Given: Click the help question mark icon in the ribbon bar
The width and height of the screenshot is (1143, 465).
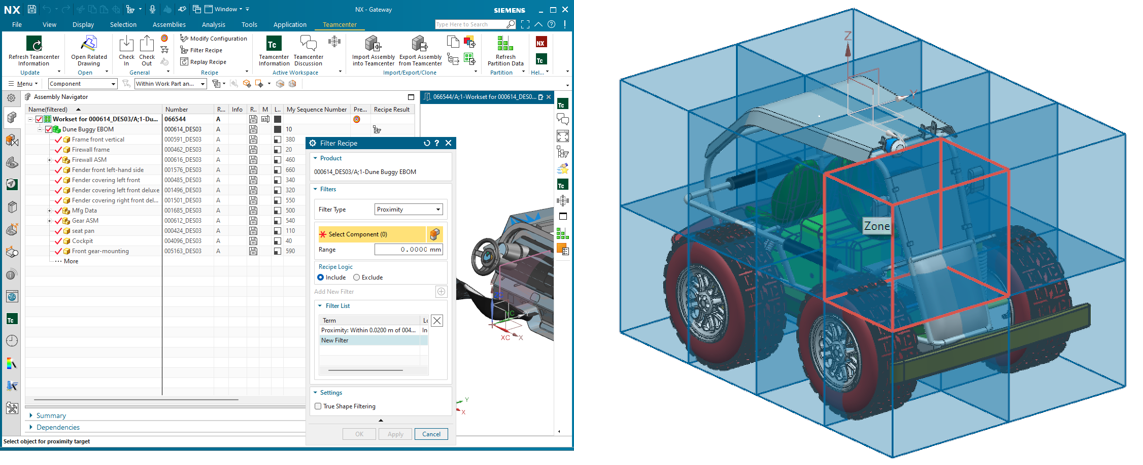Looking at the screenshot, I should coord(552,24).
